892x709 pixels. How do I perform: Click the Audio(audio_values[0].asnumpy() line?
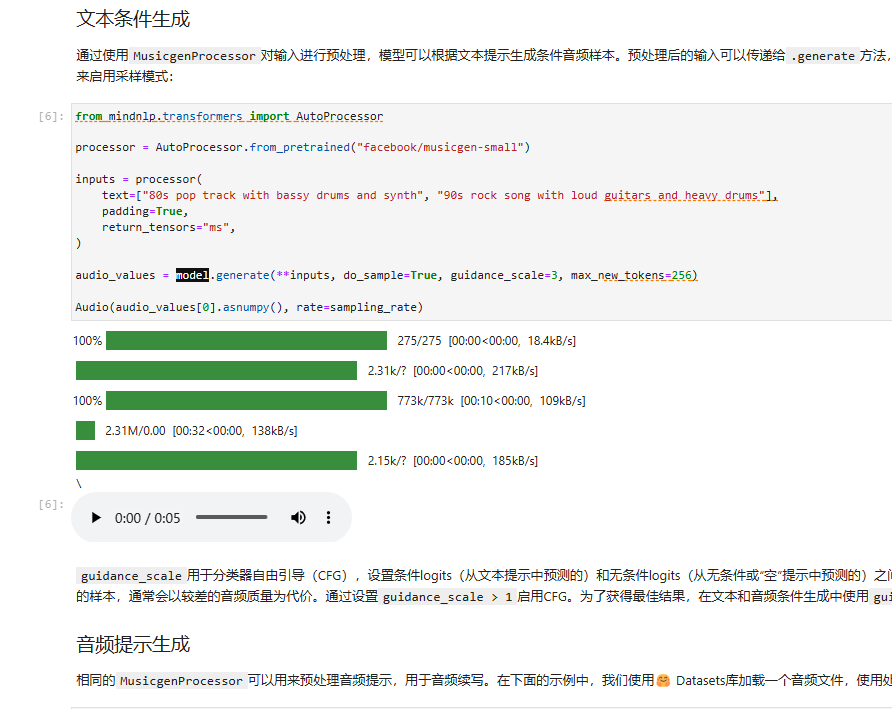(249, 307)
